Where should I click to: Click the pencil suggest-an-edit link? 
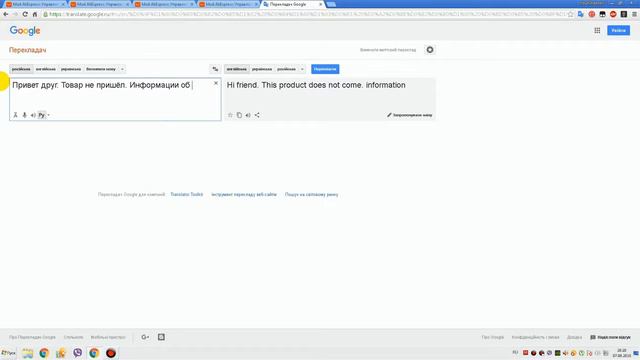tap(409, 115)
